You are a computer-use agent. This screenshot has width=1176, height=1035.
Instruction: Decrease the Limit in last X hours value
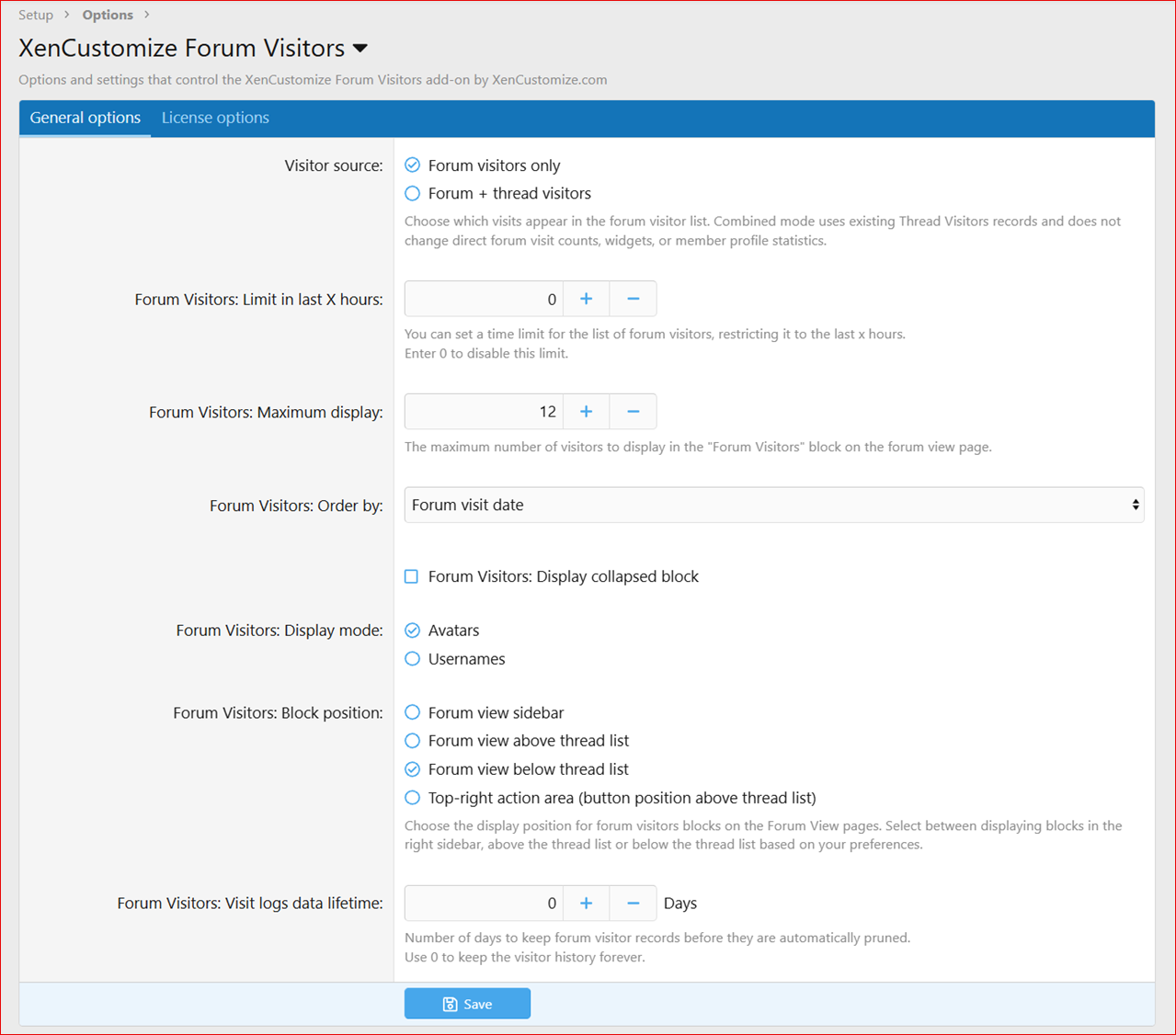pos(634,299)
